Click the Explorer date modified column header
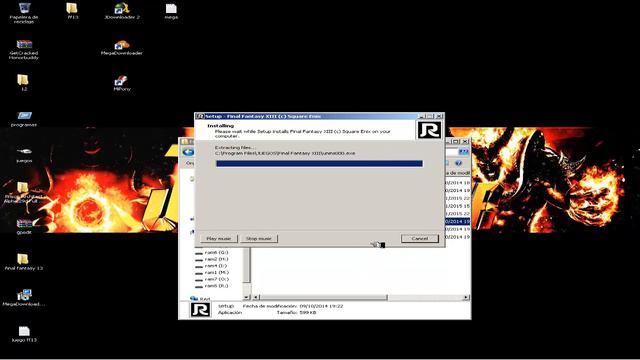Viewport: 640px width, 360px height. point(457,173)
